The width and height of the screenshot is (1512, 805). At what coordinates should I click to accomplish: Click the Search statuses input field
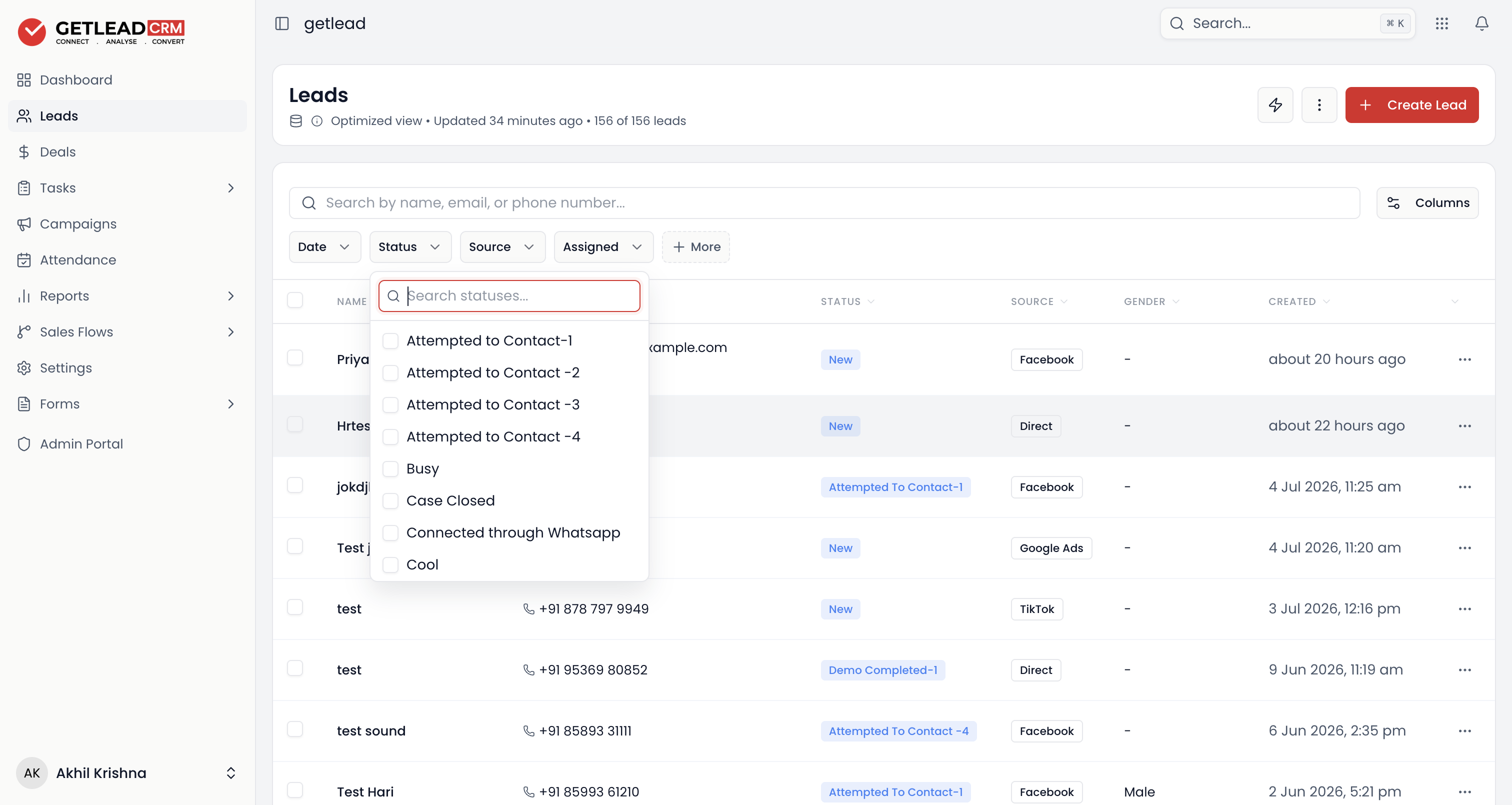pyautogui.click(x=509, y=296)
